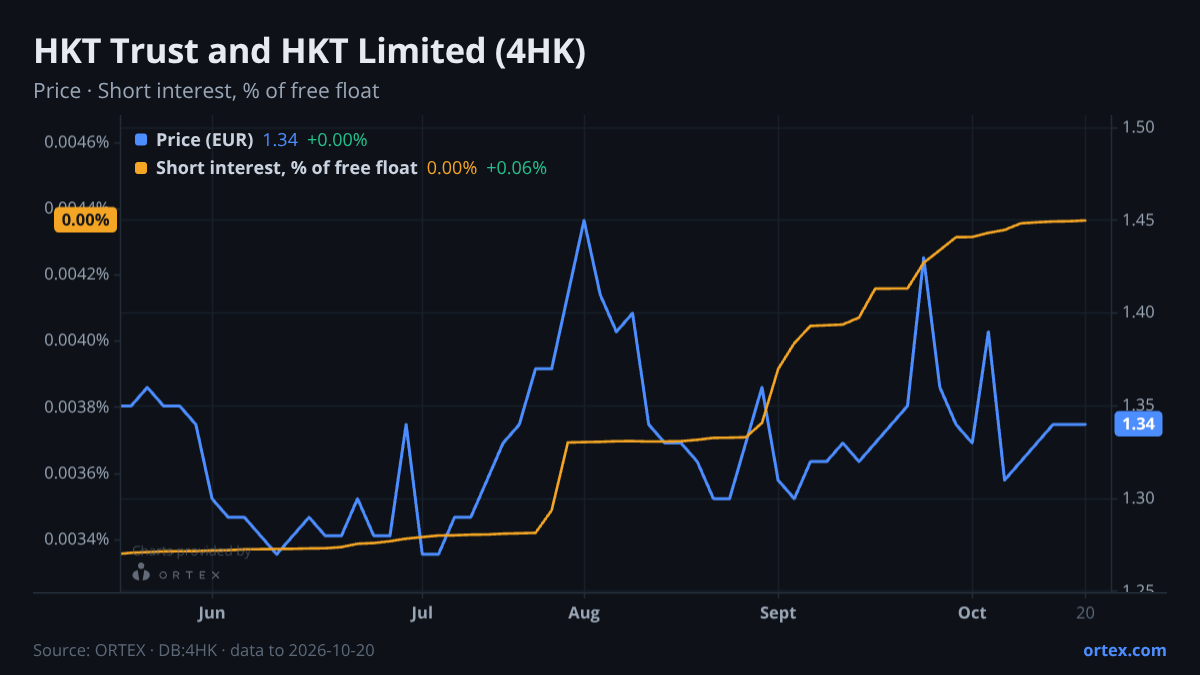Image resolution: width=1200 pixels, height=675 pixels.
Task: Select the Sept label on the time axis
Action: pos(778,613)
